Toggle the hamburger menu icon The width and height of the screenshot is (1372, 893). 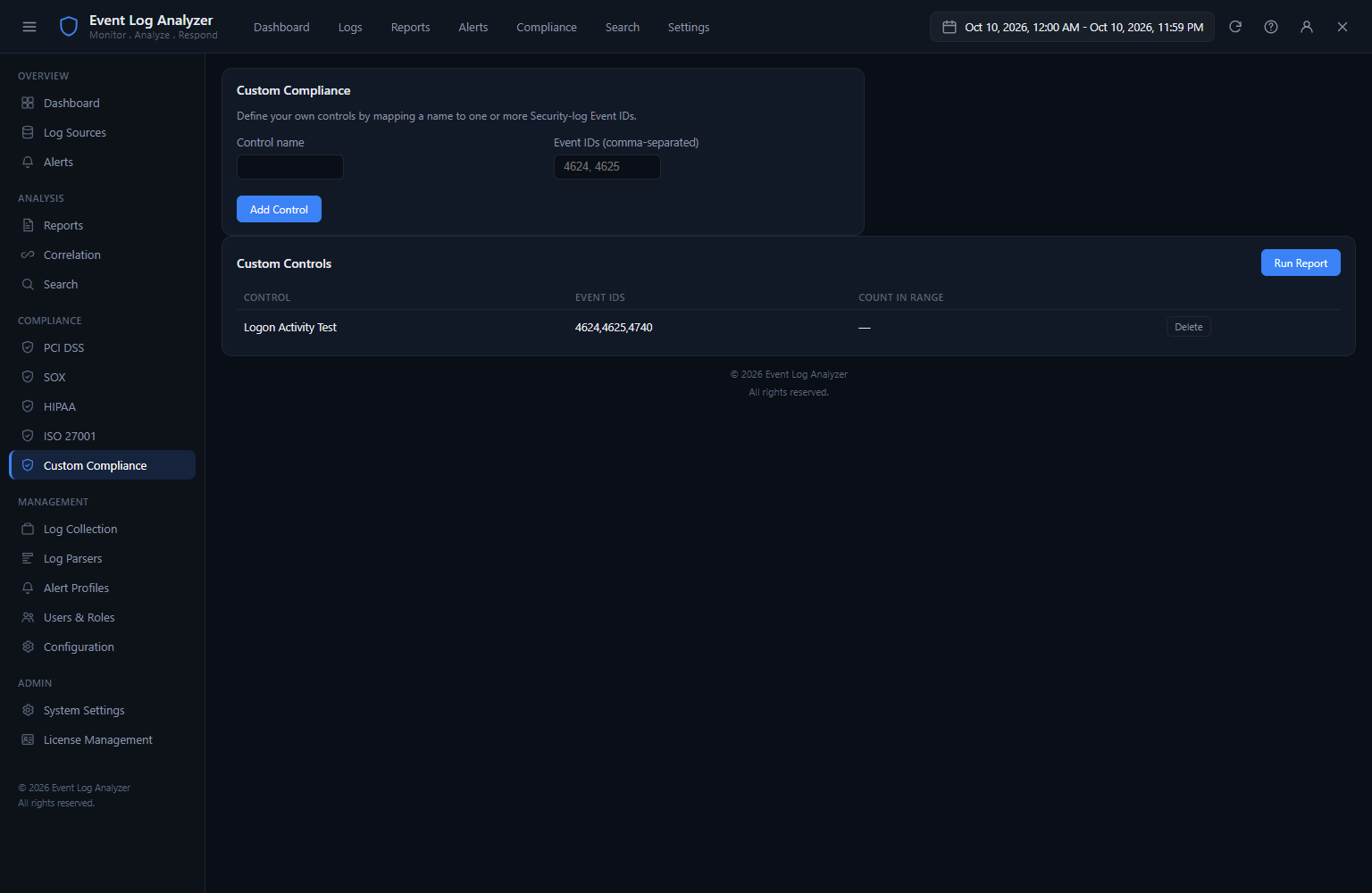coord(29,27)
